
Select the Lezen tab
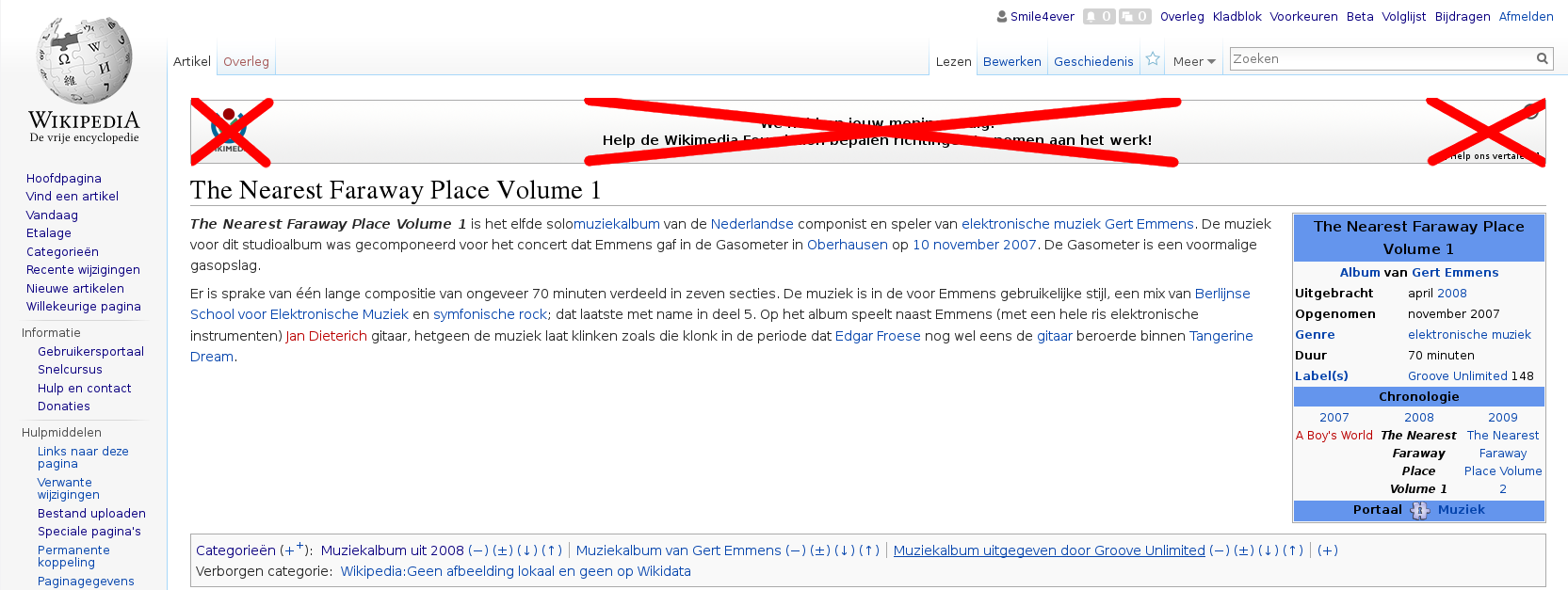(953, 61)
